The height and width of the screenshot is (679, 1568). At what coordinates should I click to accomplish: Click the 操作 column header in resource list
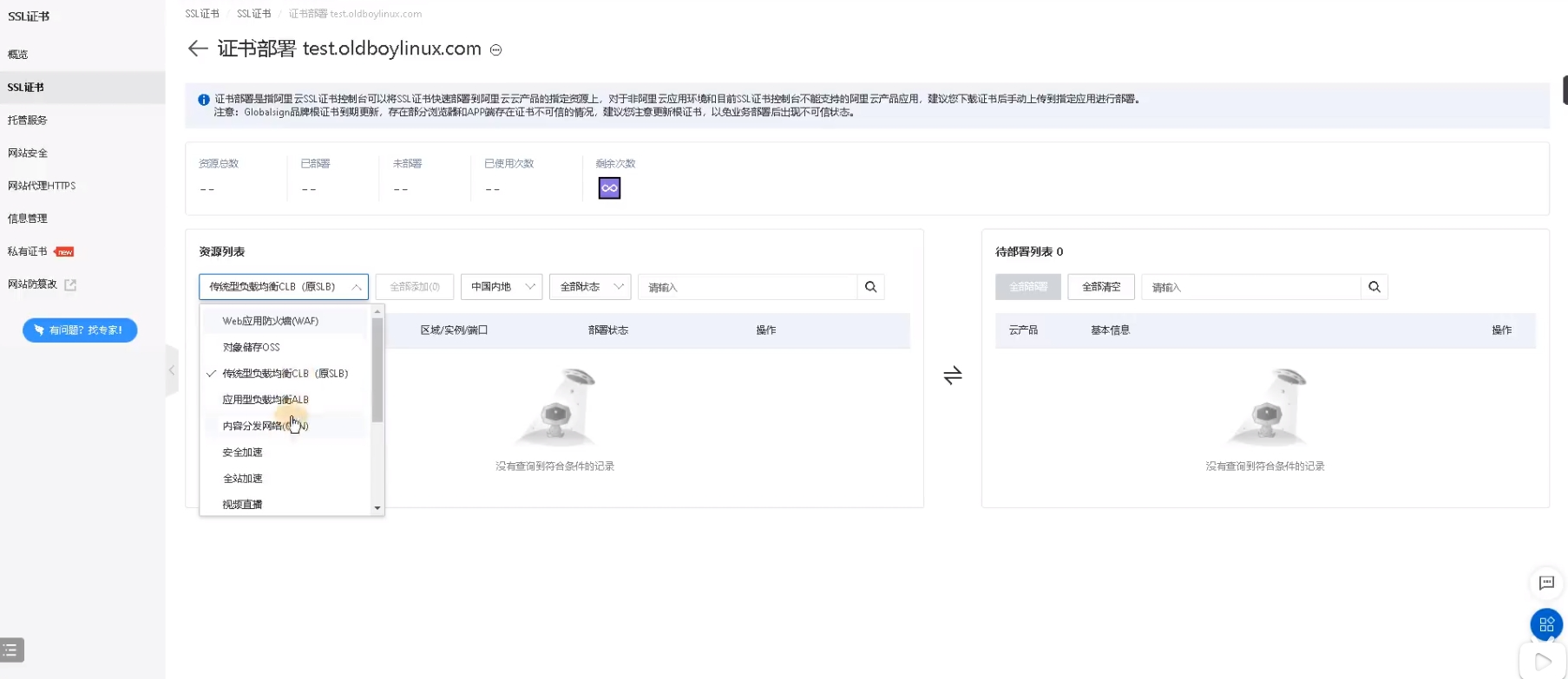coord(766,330)
